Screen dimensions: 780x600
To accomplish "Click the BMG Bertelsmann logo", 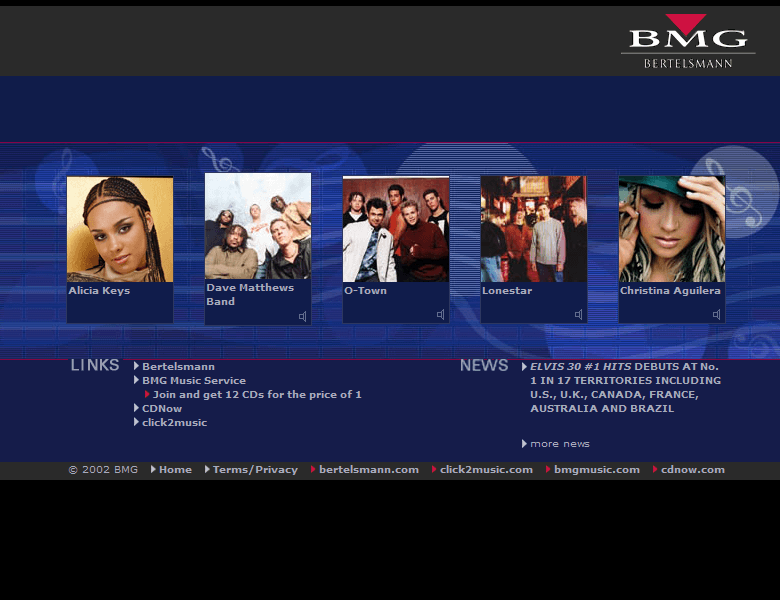I will [x=688, y=41].
